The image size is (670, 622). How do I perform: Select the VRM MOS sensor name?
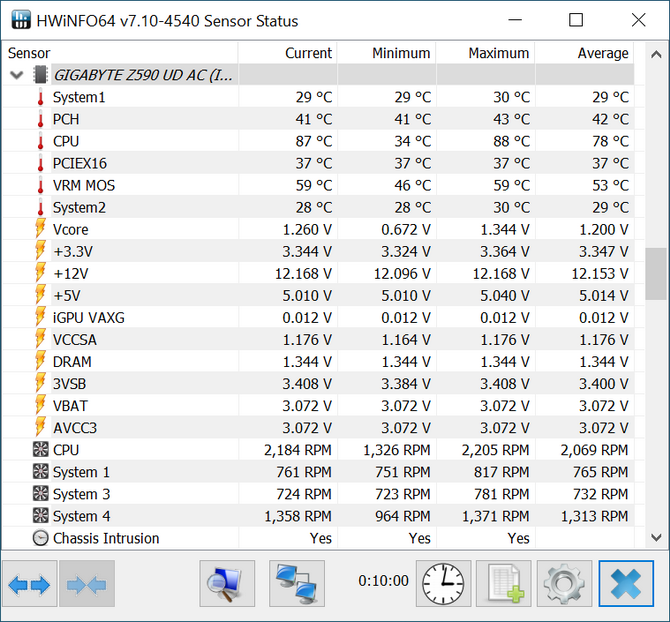click(x=84, y=185)
